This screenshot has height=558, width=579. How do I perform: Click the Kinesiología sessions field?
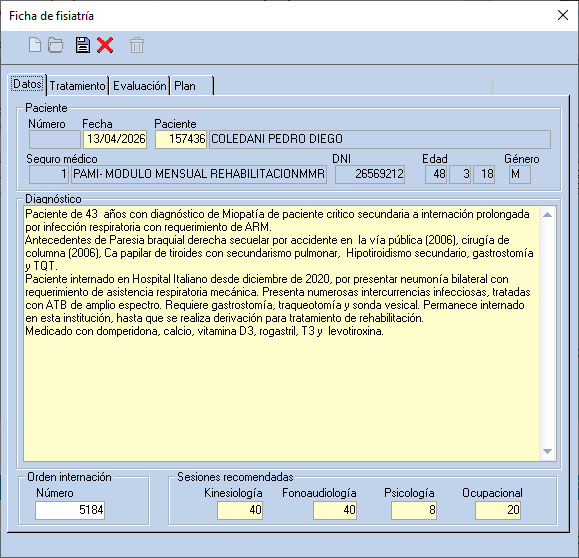pos(240,510)
